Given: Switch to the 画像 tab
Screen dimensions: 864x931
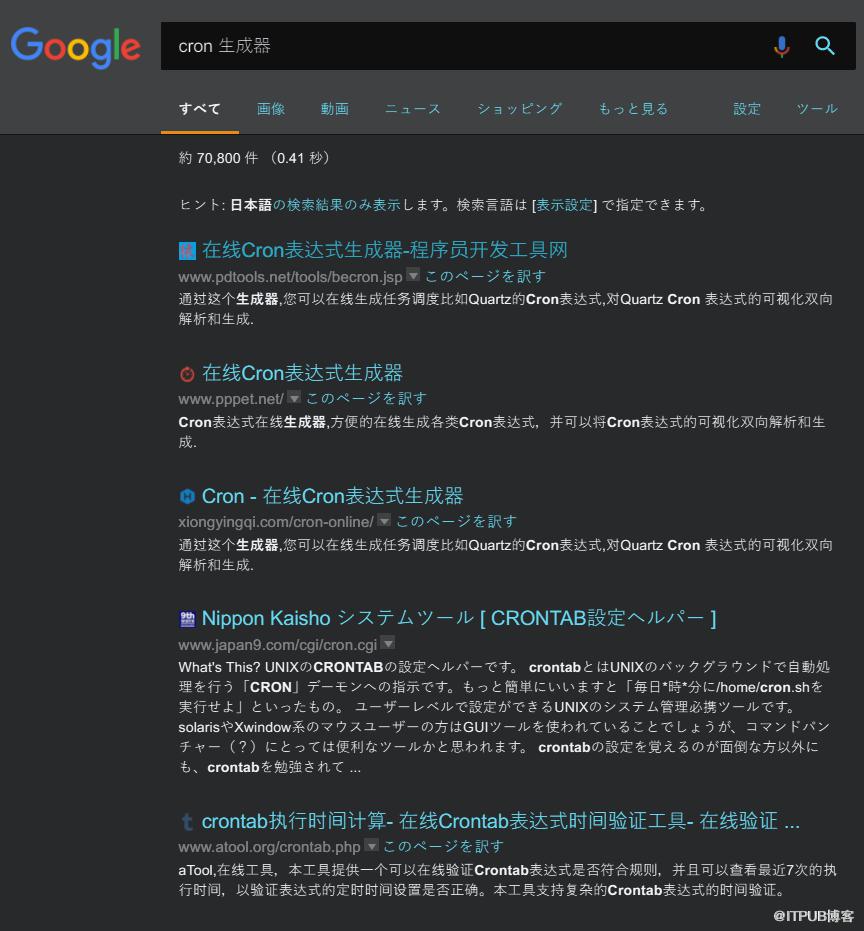Looking at the screenshot, I should coord(271,109).
